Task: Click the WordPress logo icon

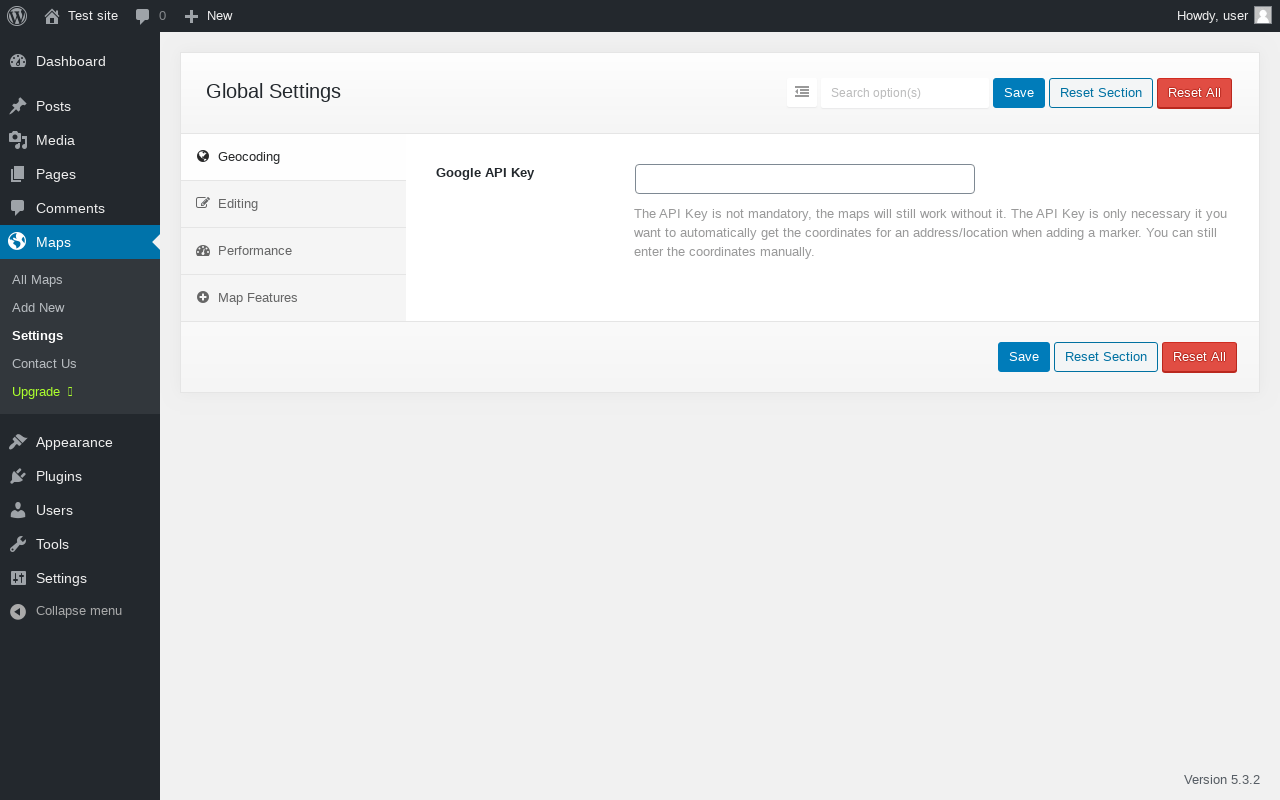Action: (17, 16)
